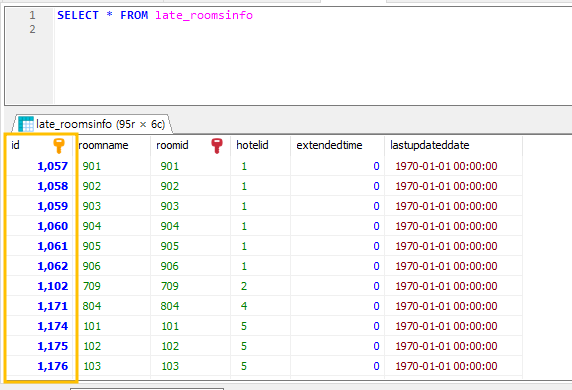
Task: Click the FROM keyword in the query
Action: [x=134, y=15]
